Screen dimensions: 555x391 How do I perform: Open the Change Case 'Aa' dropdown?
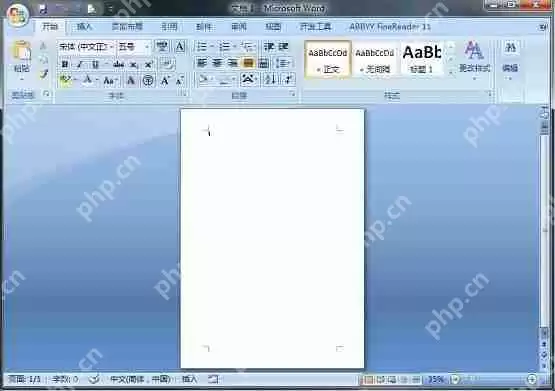[110, 81]
